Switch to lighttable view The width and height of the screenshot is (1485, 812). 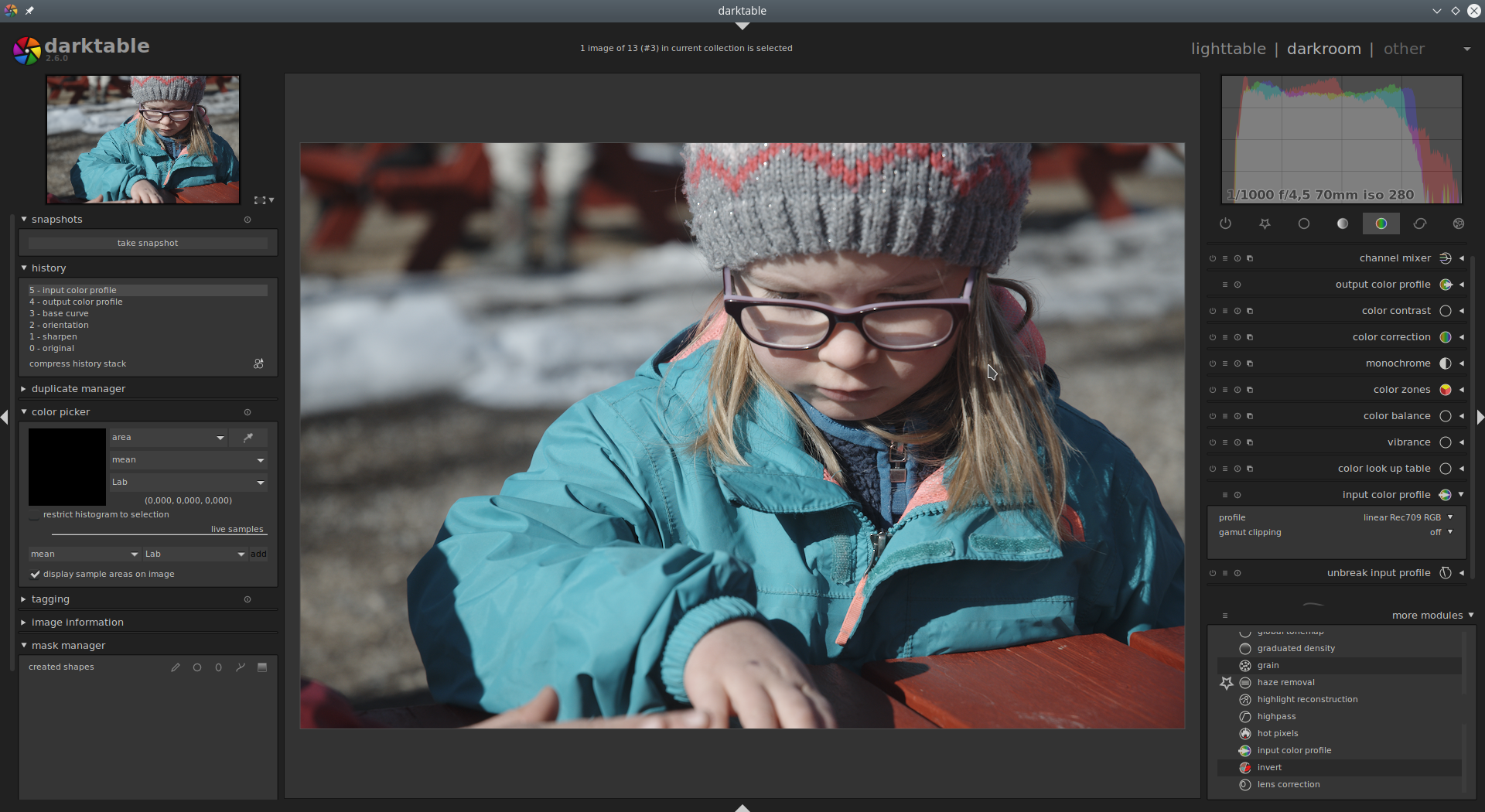tap(1228, 49)
